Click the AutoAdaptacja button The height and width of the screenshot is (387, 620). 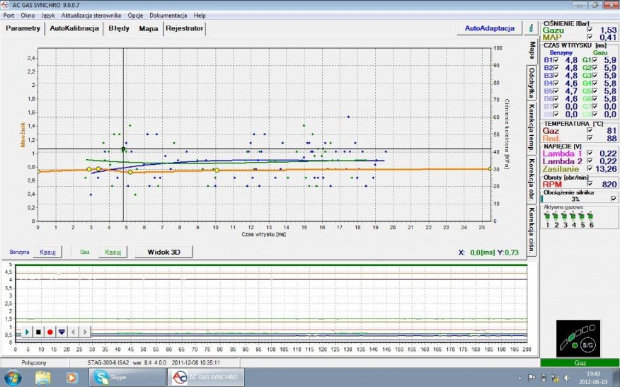pos(490,28)
